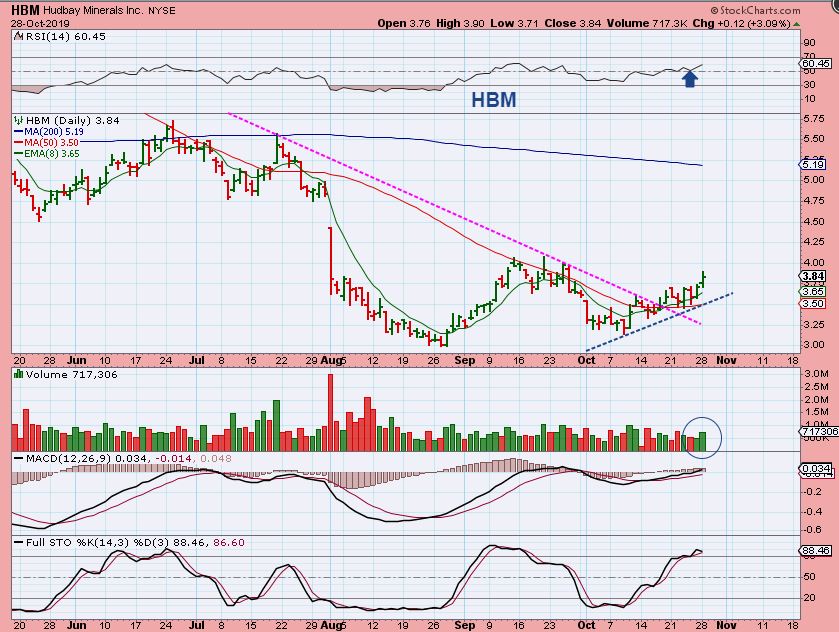Viewport: 839px width, 632px height.
Task: Click the 'Jul' label on price chart axis
Action: coord(196,360)
